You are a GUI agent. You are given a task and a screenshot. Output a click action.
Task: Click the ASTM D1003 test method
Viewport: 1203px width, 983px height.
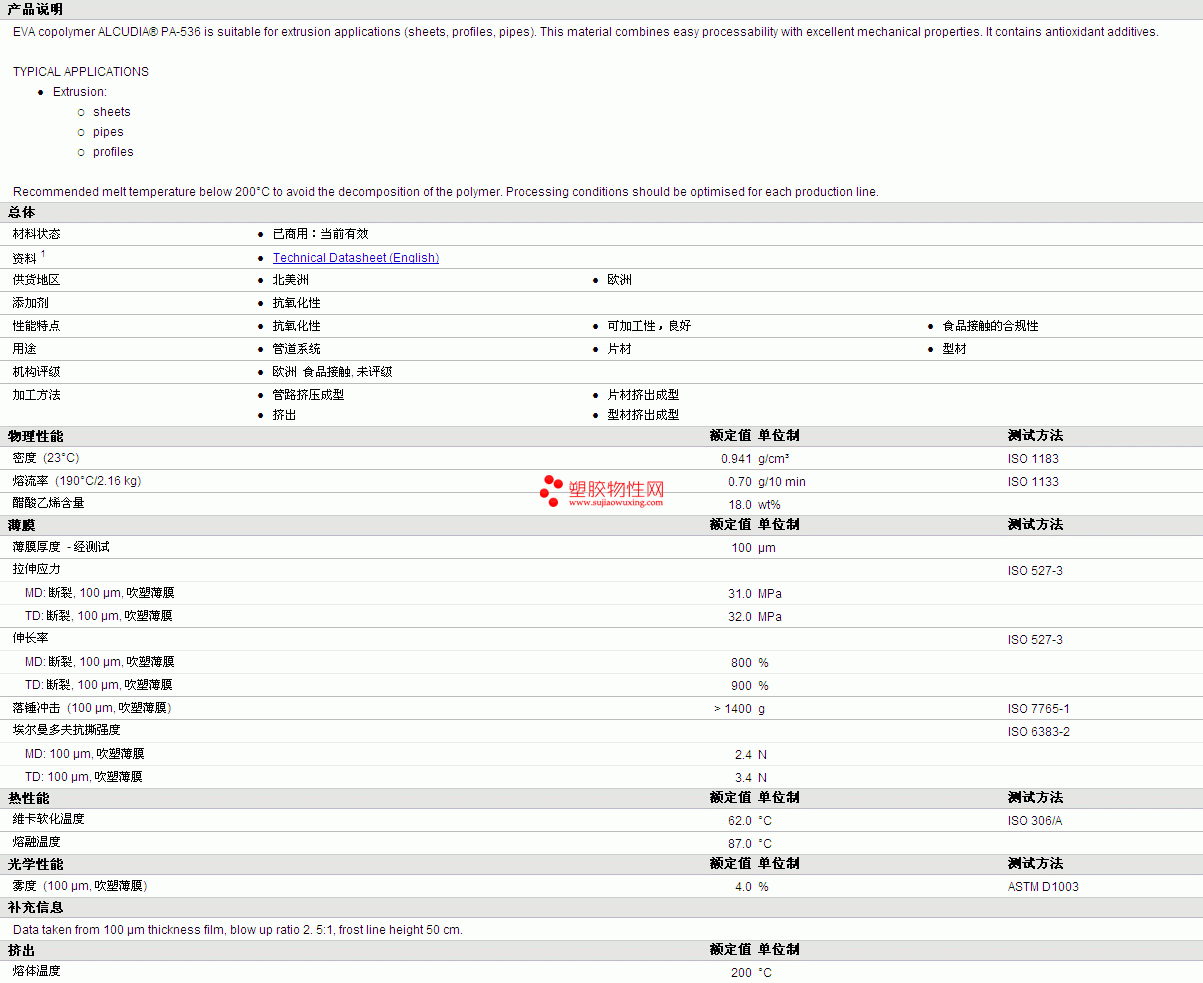tap(1043, 887)
